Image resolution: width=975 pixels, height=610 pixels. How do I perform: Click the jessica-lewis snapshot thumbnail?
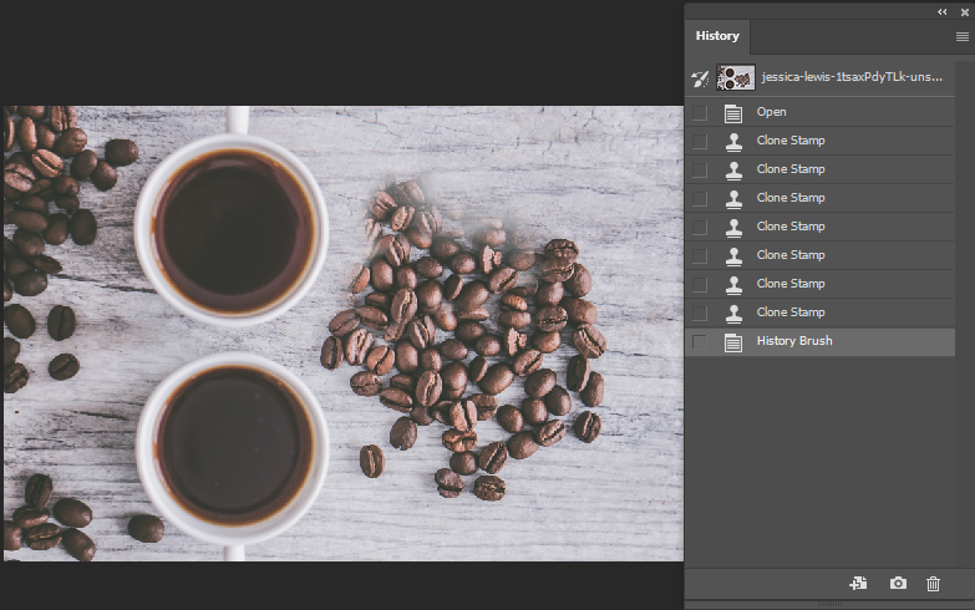tap(734, 76)
